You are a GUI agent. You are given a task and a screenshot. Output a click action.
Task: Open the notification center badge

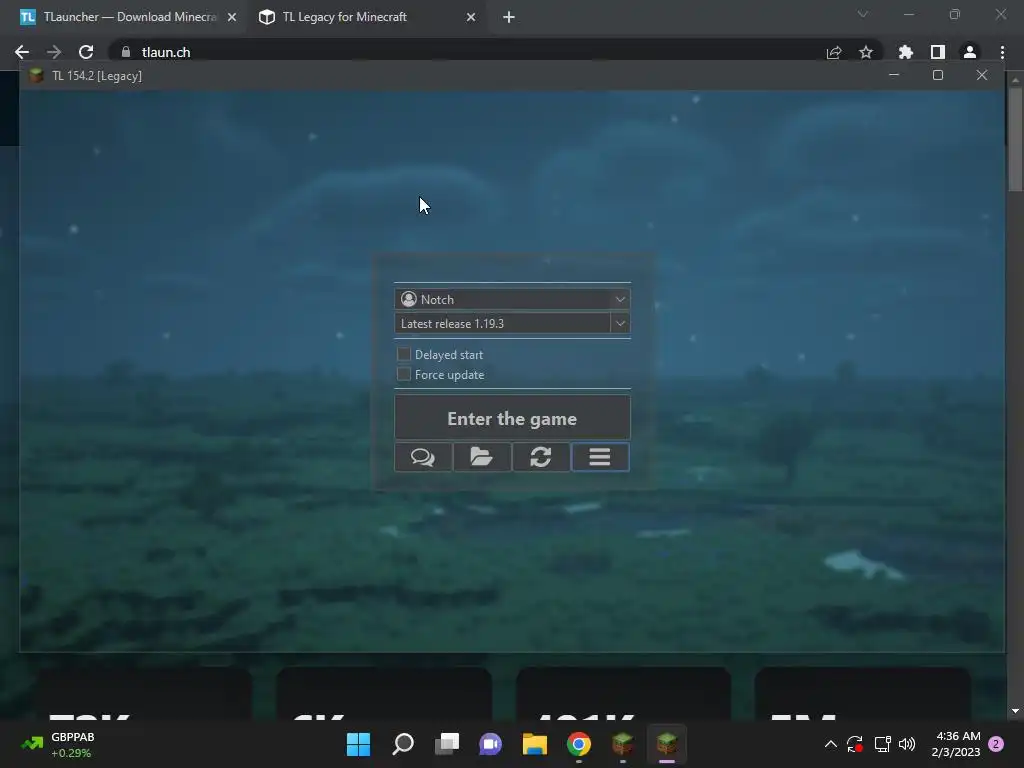996,744
